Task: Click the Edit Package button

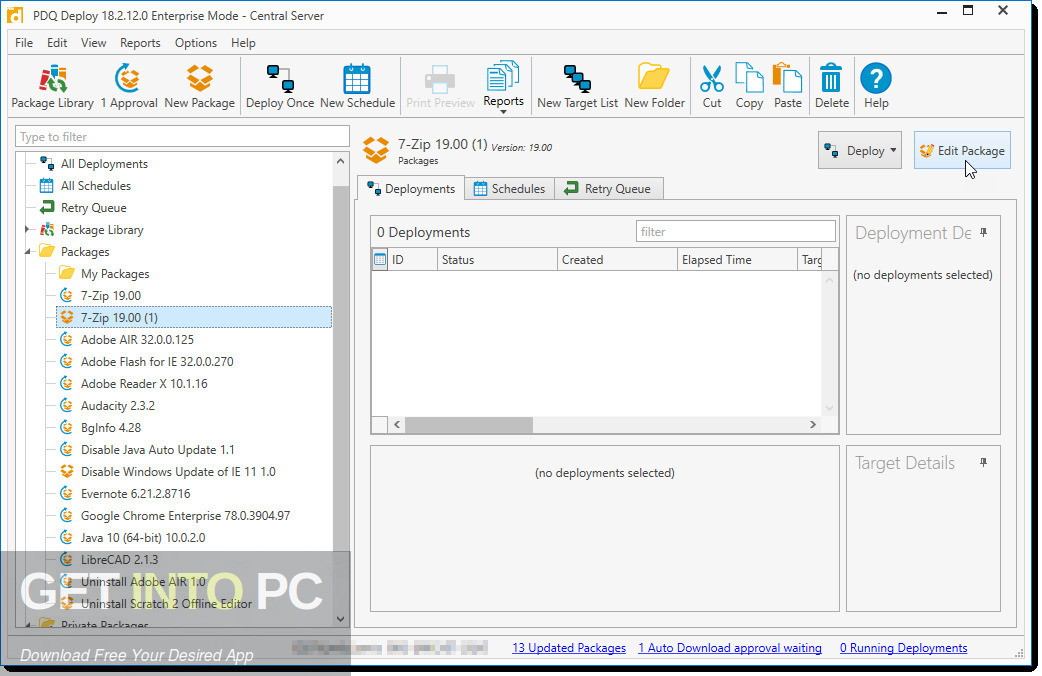Action: coord(962,150)
